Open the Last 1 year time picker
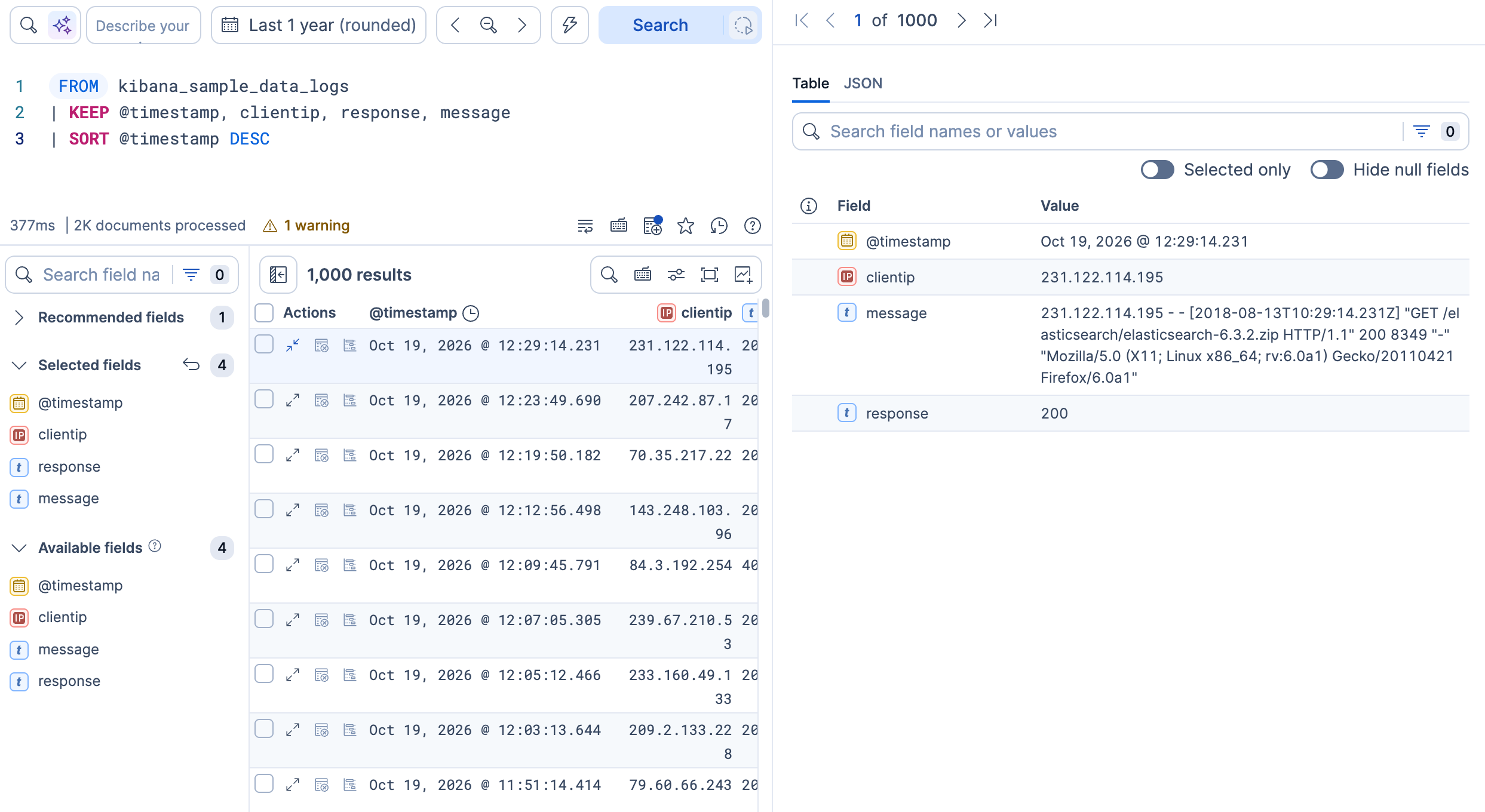The image size is (1485, 812). click(318, 25)
